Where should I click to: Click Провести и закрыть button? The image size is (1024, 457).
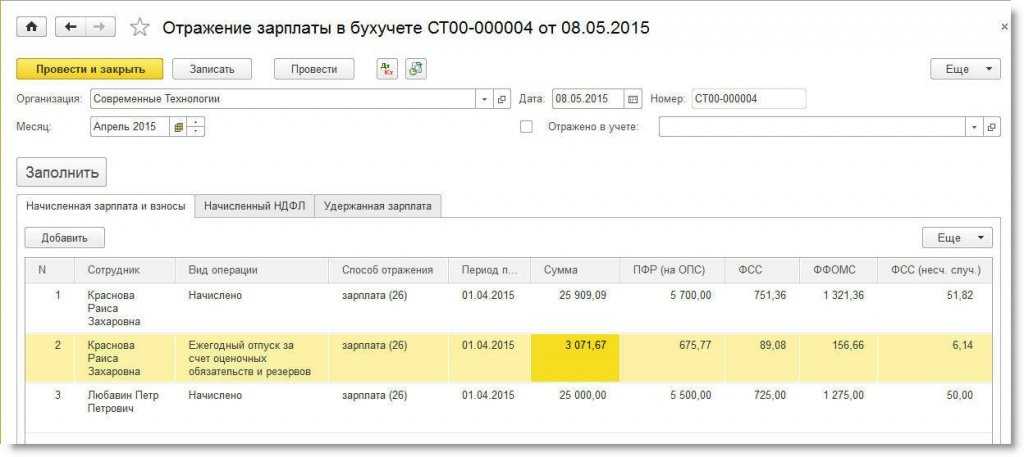click(90, 69)
